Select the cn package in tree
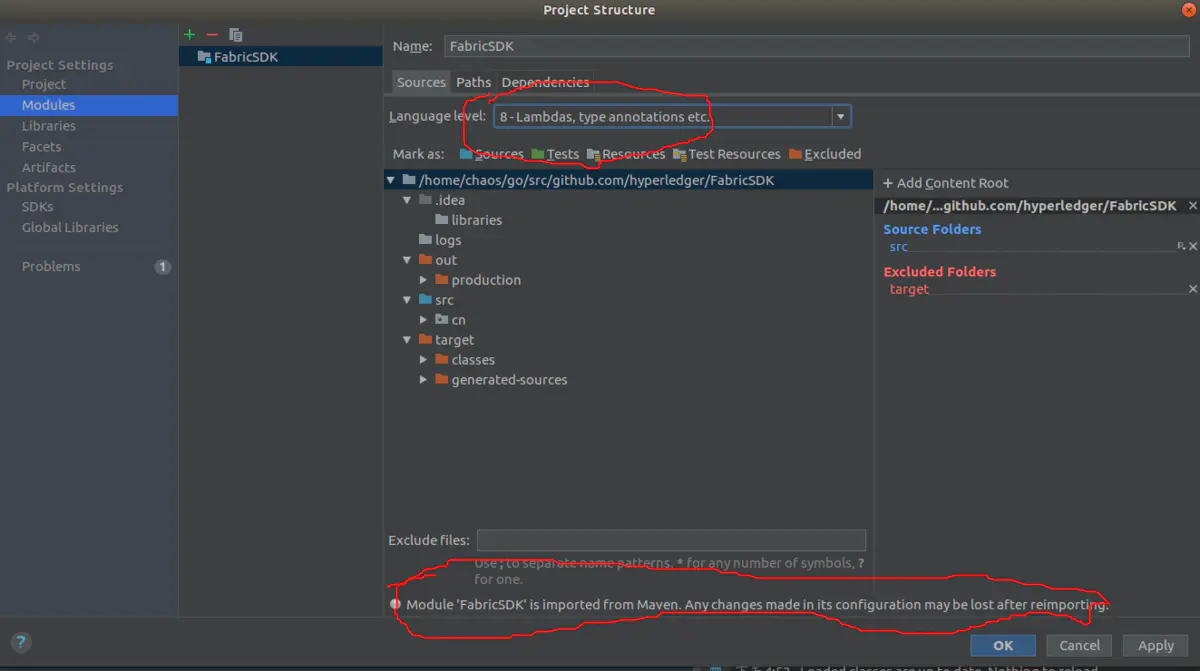1200x671 pixels. [x=458, y=320]
